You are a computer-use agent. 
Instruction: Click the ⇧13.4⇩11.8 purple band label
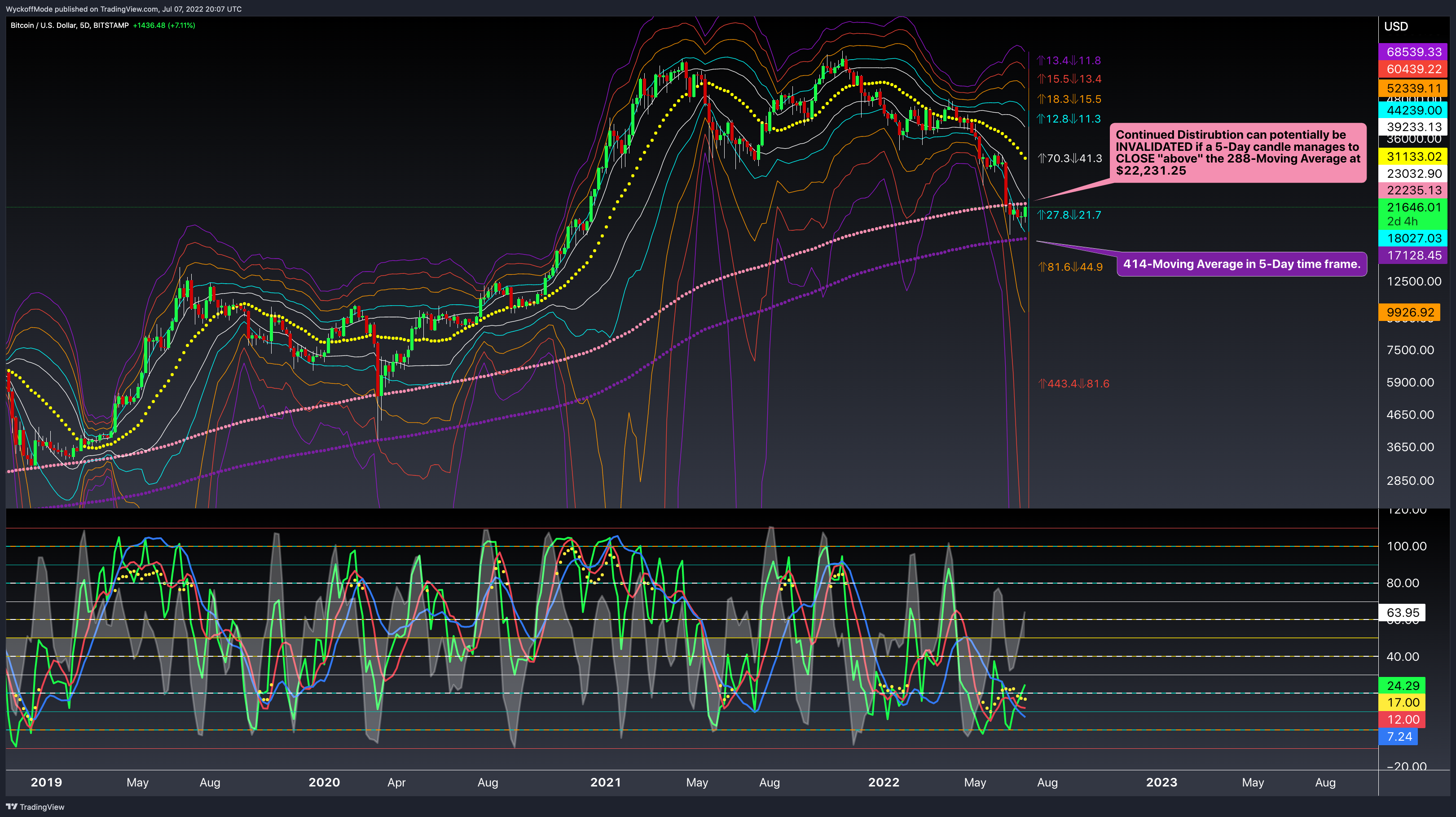[x=1069, y=61]
